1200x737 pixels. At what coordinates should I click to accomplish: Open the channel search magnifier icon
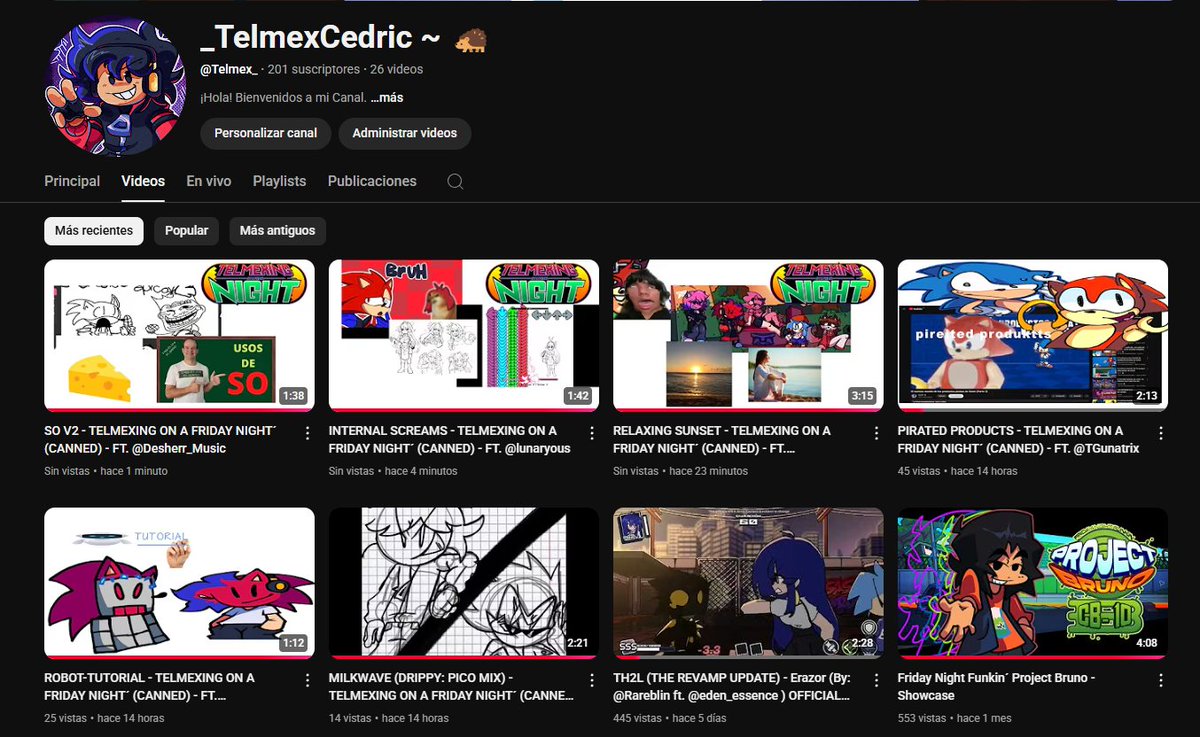[455, 181]
